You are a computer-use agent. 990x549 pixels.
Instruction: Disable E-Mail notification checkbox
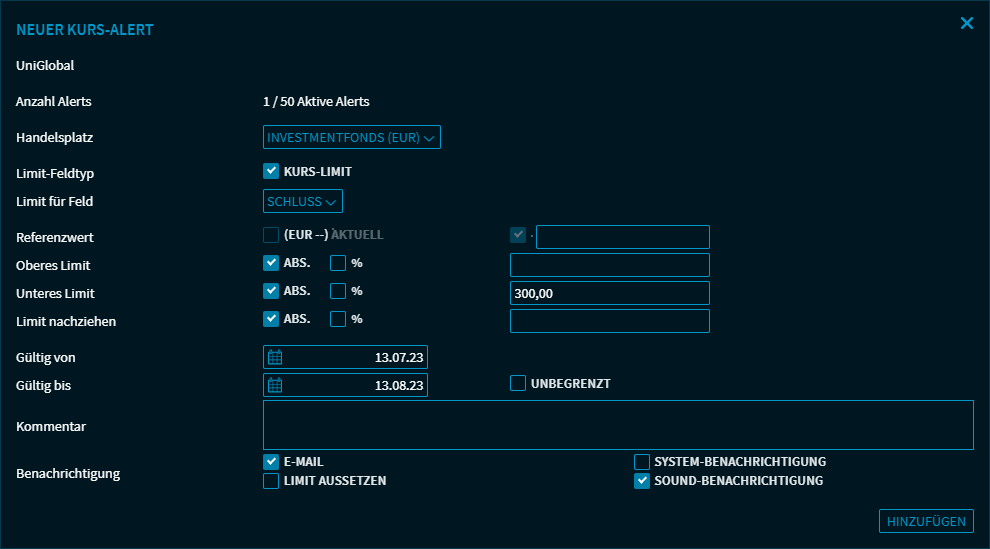point(271,462)
